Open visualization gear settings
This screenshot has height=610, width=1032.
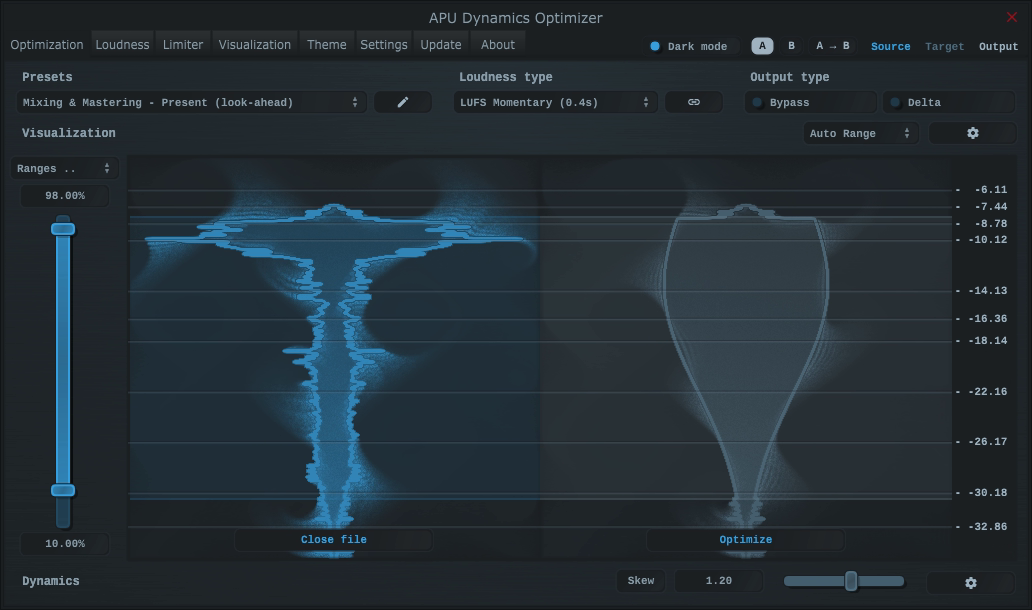(972, 133)
